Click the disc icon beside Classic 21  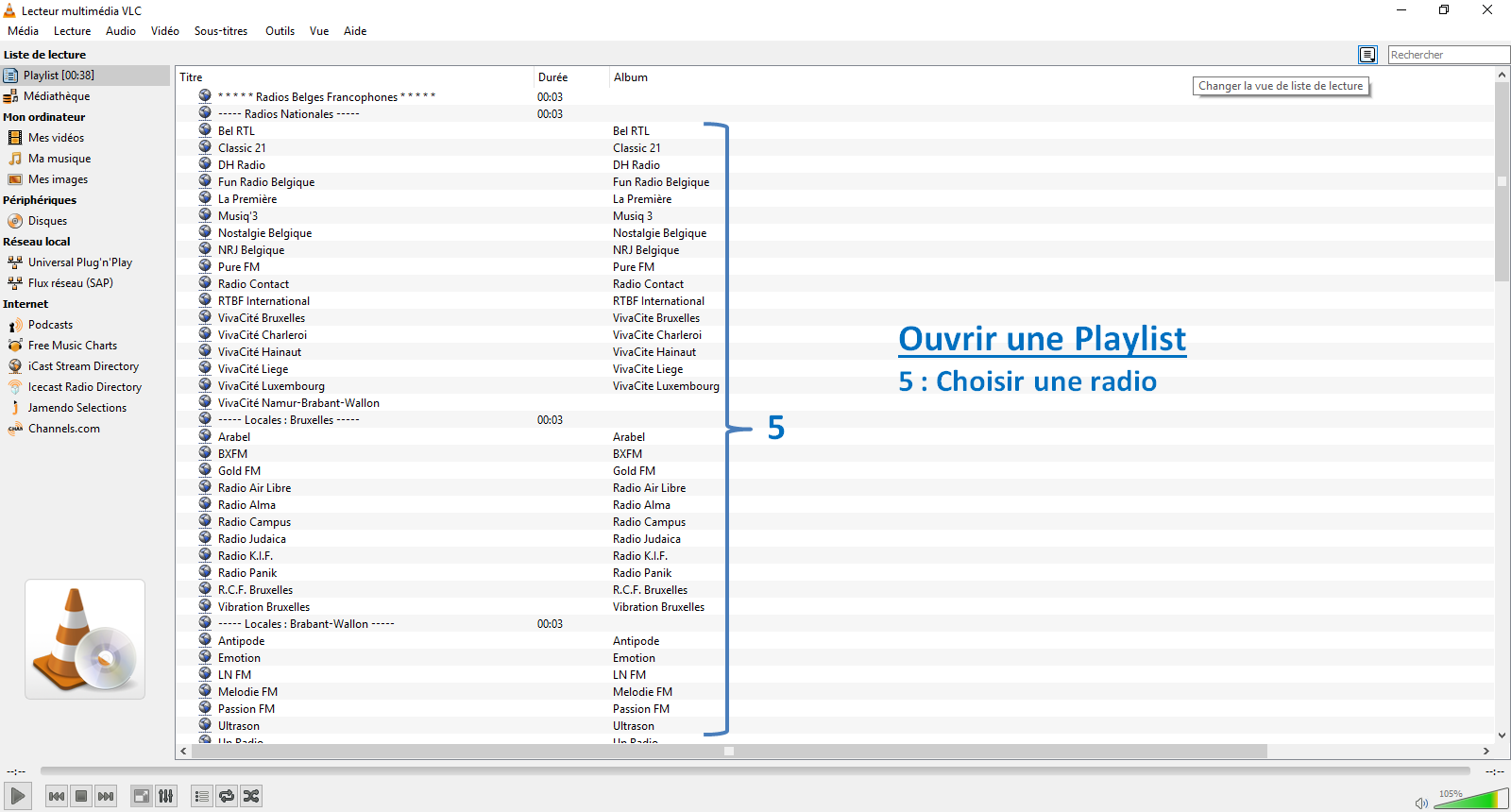click(205, 147)
